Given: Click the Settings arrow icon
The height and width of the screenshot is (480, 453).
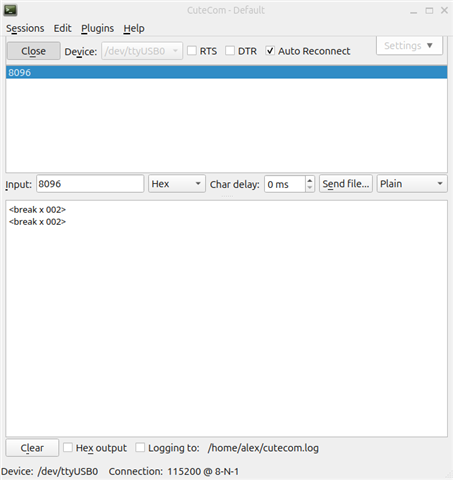Looking at the screenshot, I should pyautogui.click(x=430, y=45).
